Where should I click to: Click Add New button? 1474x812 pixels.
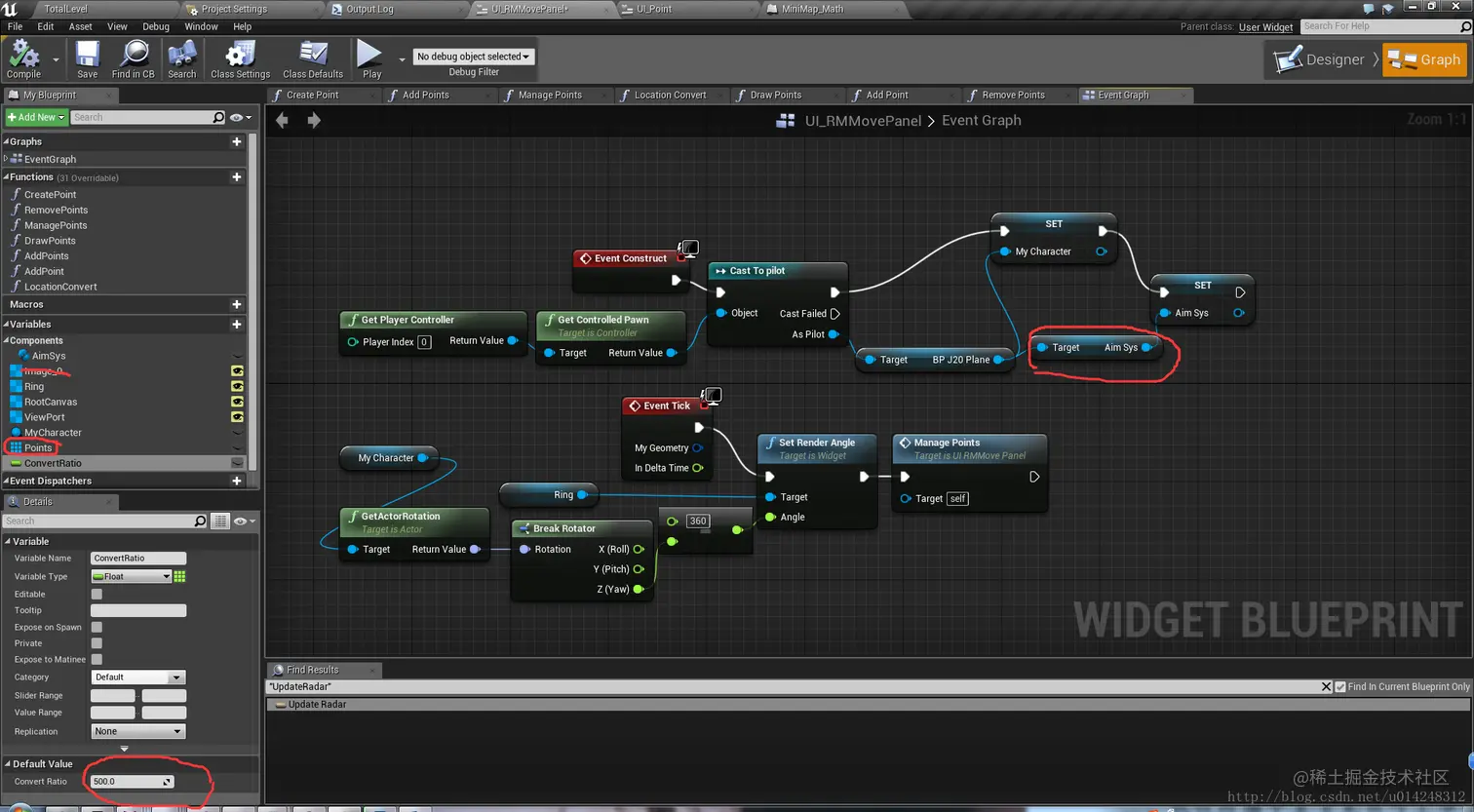click(x=36, y=117)
